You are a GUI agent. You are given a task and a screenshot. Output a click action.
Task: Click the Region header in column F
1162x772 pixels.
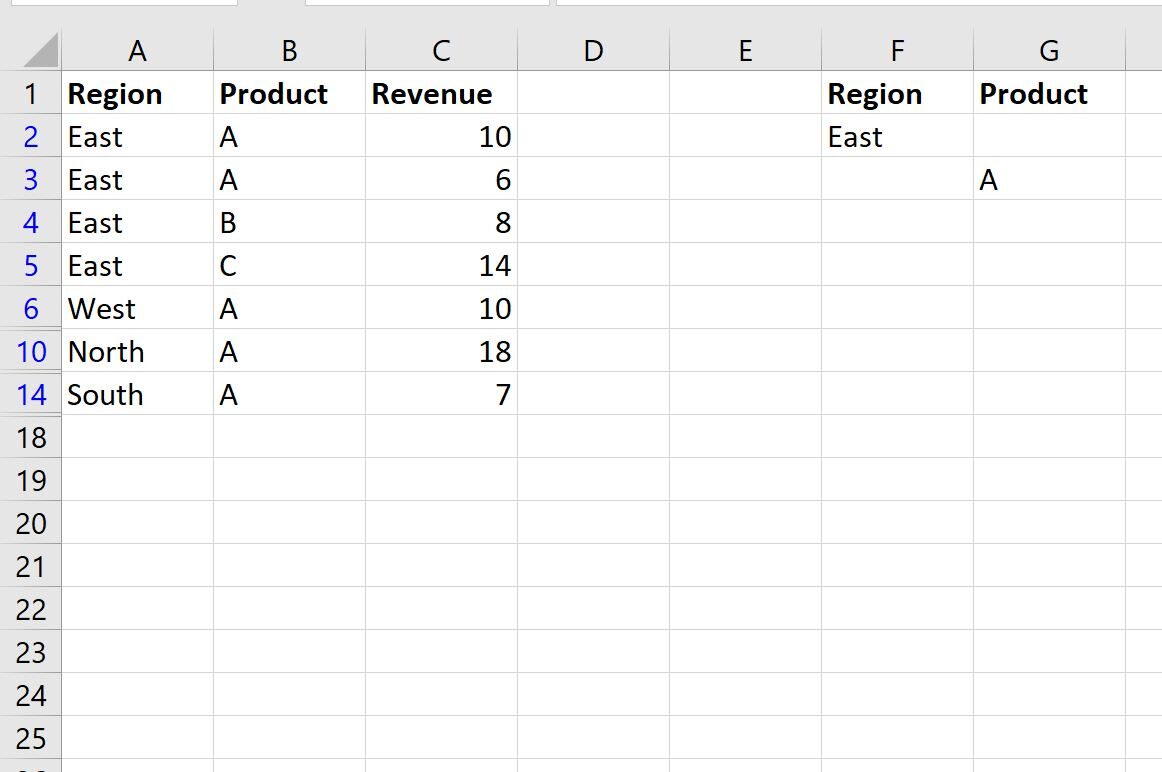pos(897,93)
